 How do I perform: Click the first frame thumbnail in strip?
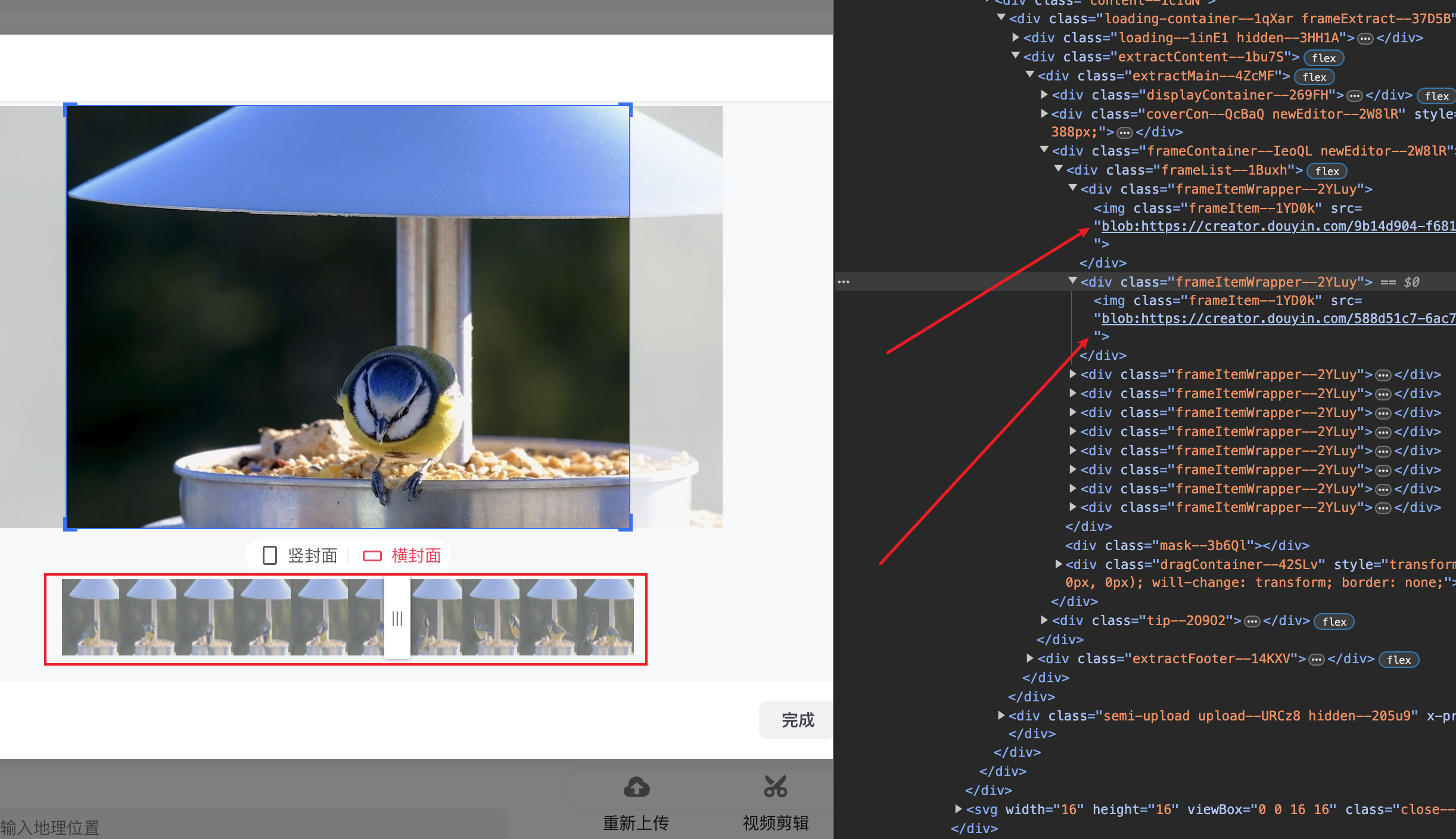tap(91, 617)
